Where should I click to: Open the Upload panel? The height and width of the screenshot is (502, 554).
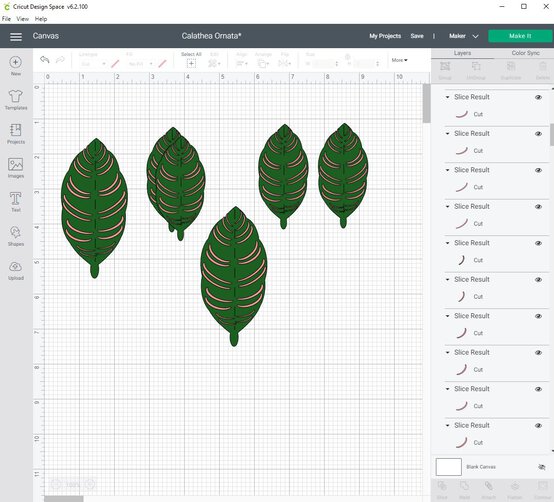coord(16,270)
